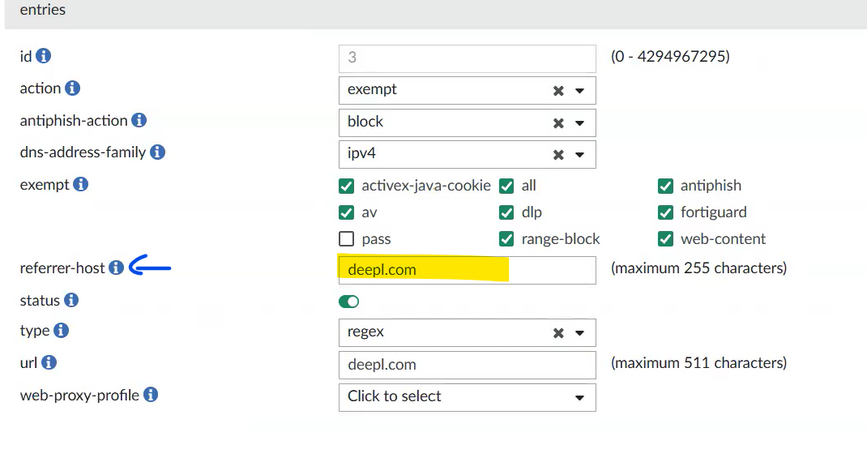
Task: Uncheck the fortiguard exempt option
Action: click(666, 212)
